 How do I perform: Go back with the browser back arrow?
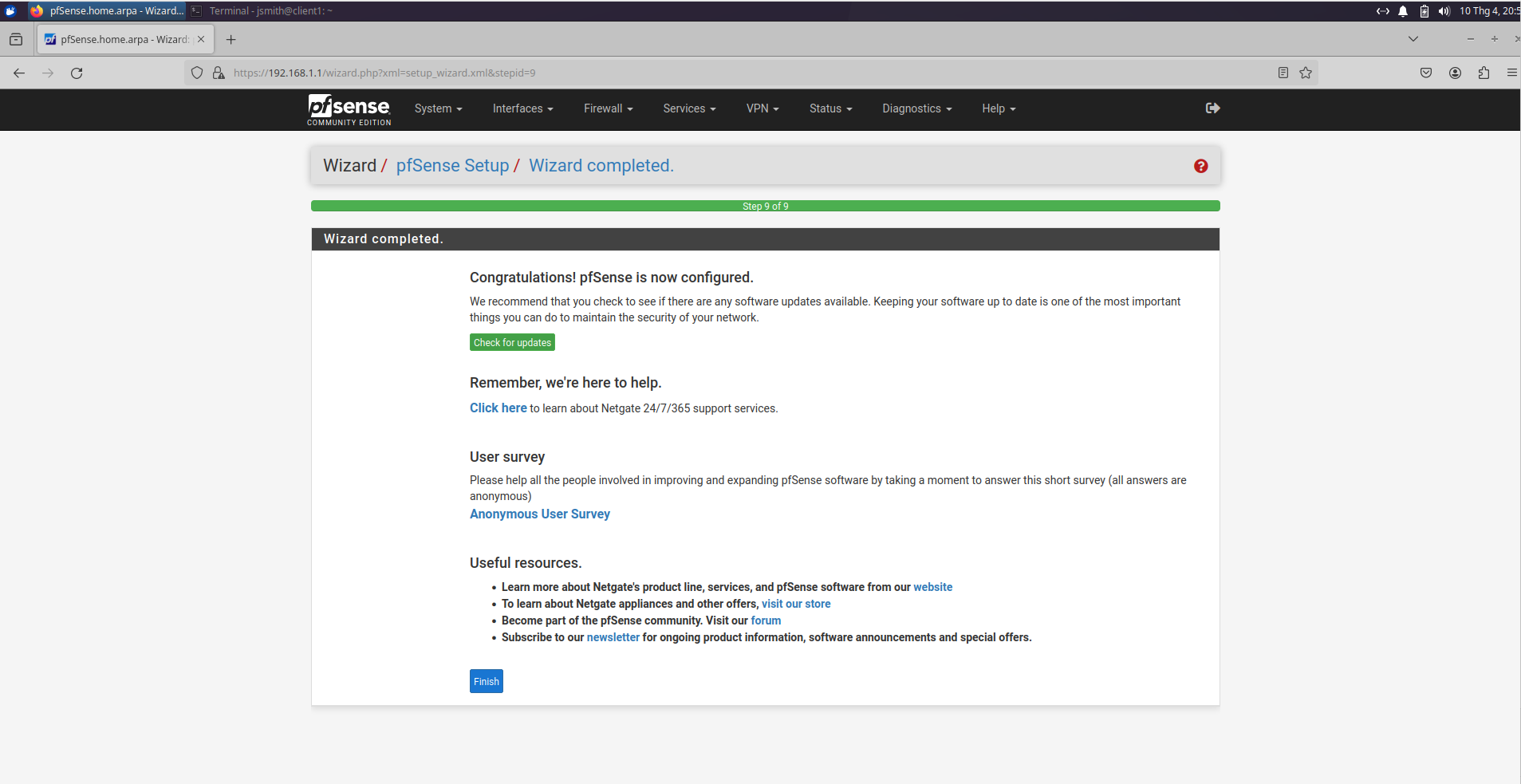click(x=19, y=73)
